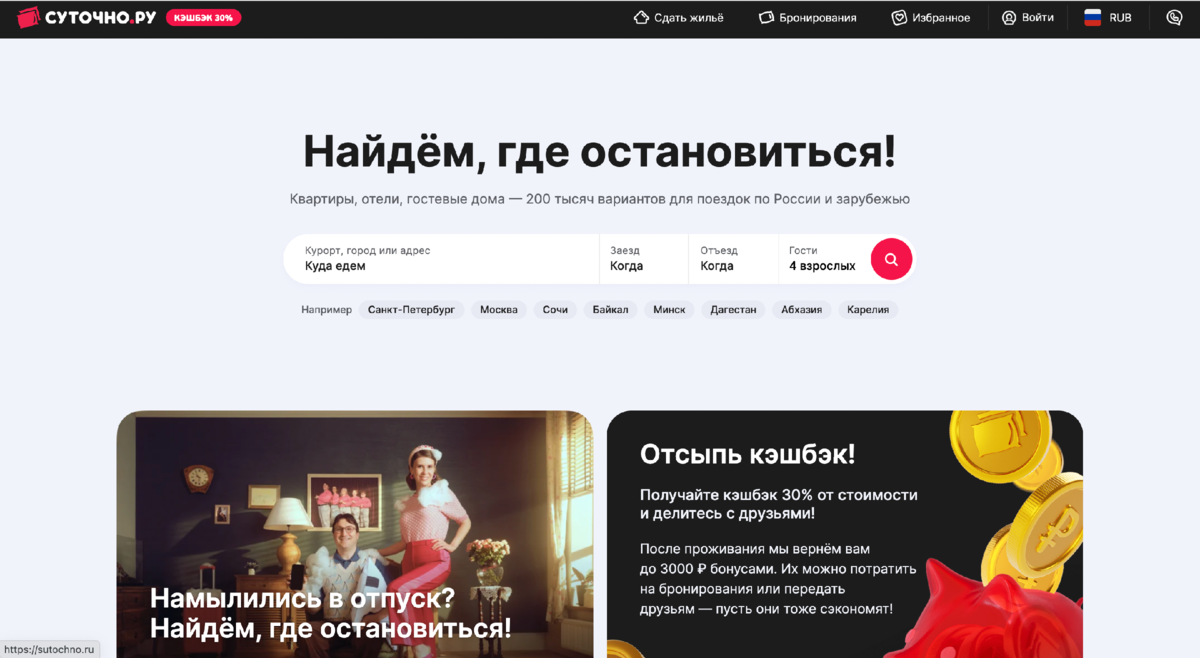The height and width of the screenshot is (658, 1200).
Task: Open Избранное favorites link
Action: [x=931, y=18]
